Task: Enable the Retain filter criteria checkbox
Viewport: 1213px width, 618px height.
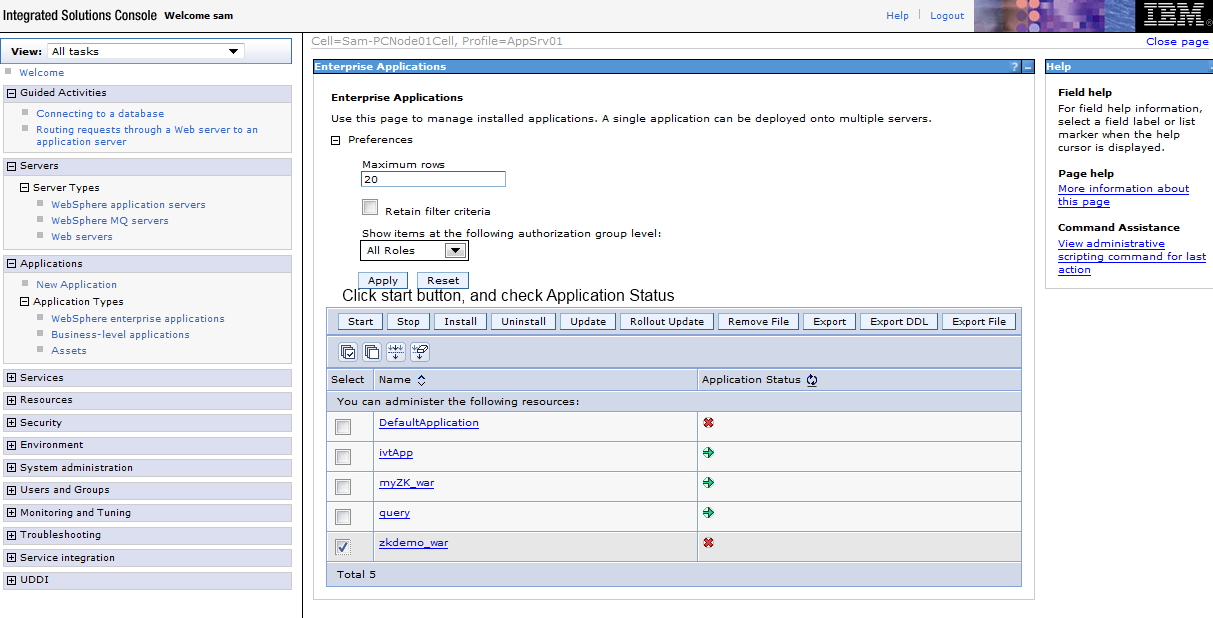Action: coord(370,208)
